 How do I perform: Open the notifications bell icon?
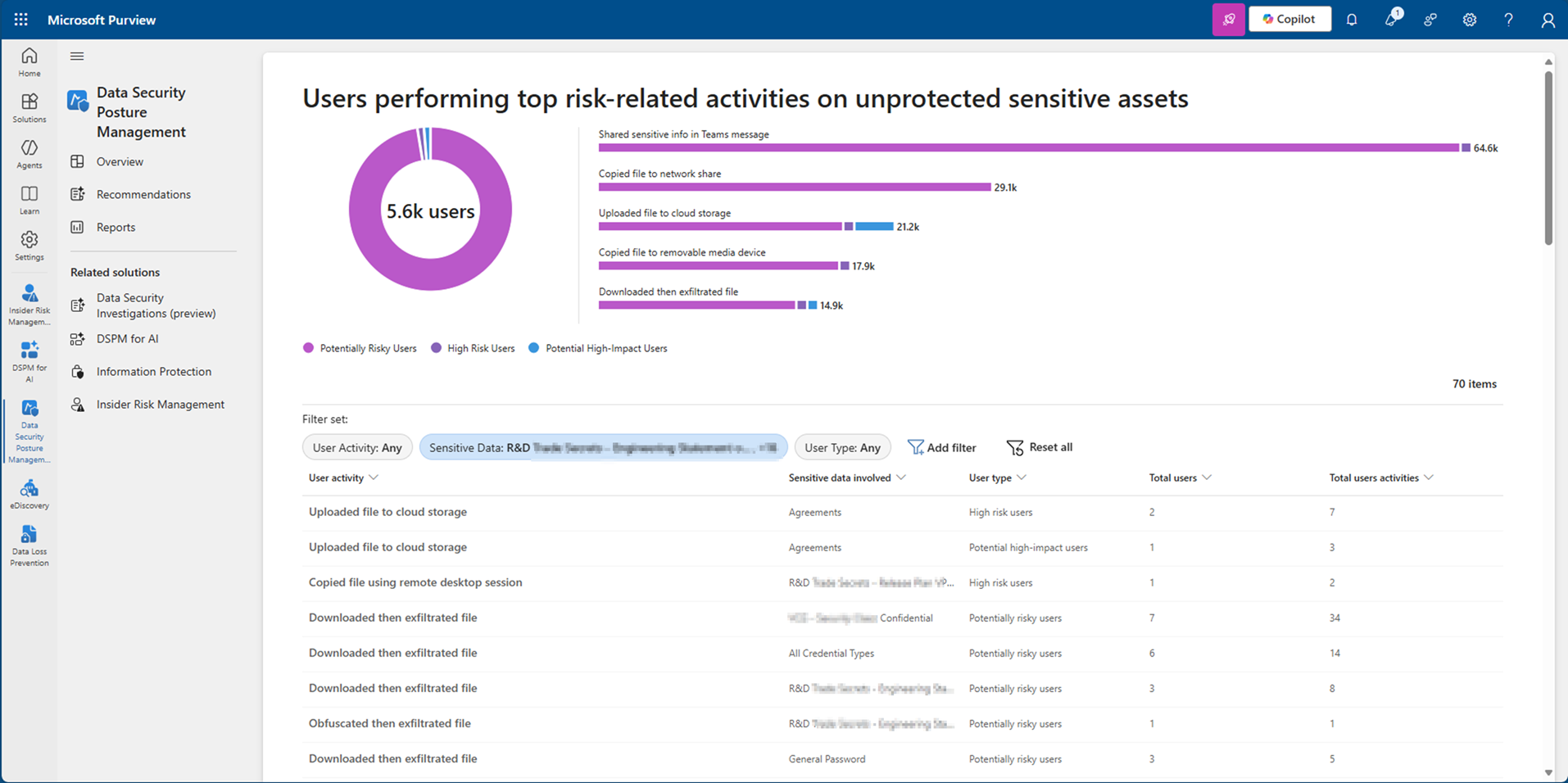(1352, 20)
